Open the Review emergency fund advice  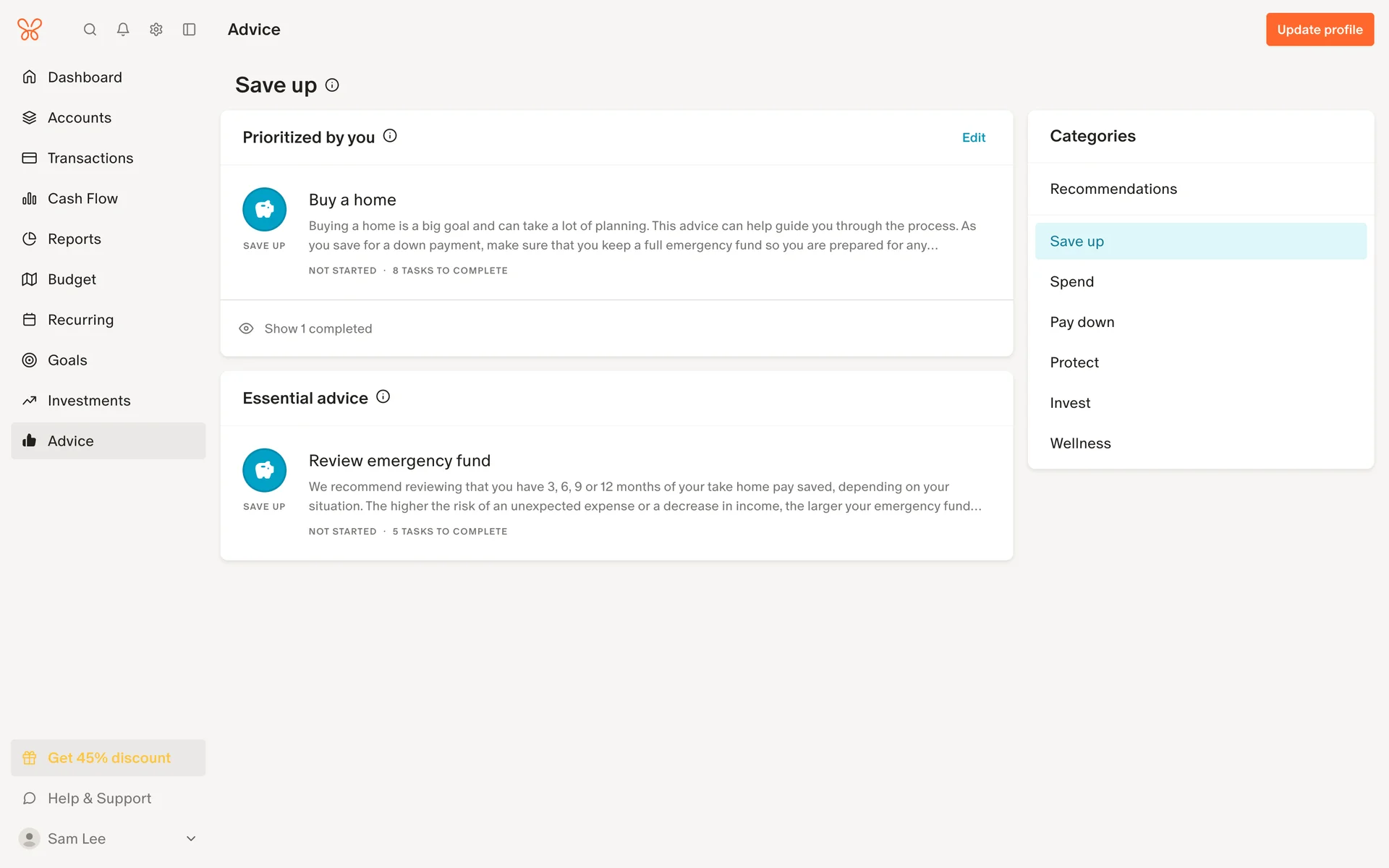coord(399,461)
